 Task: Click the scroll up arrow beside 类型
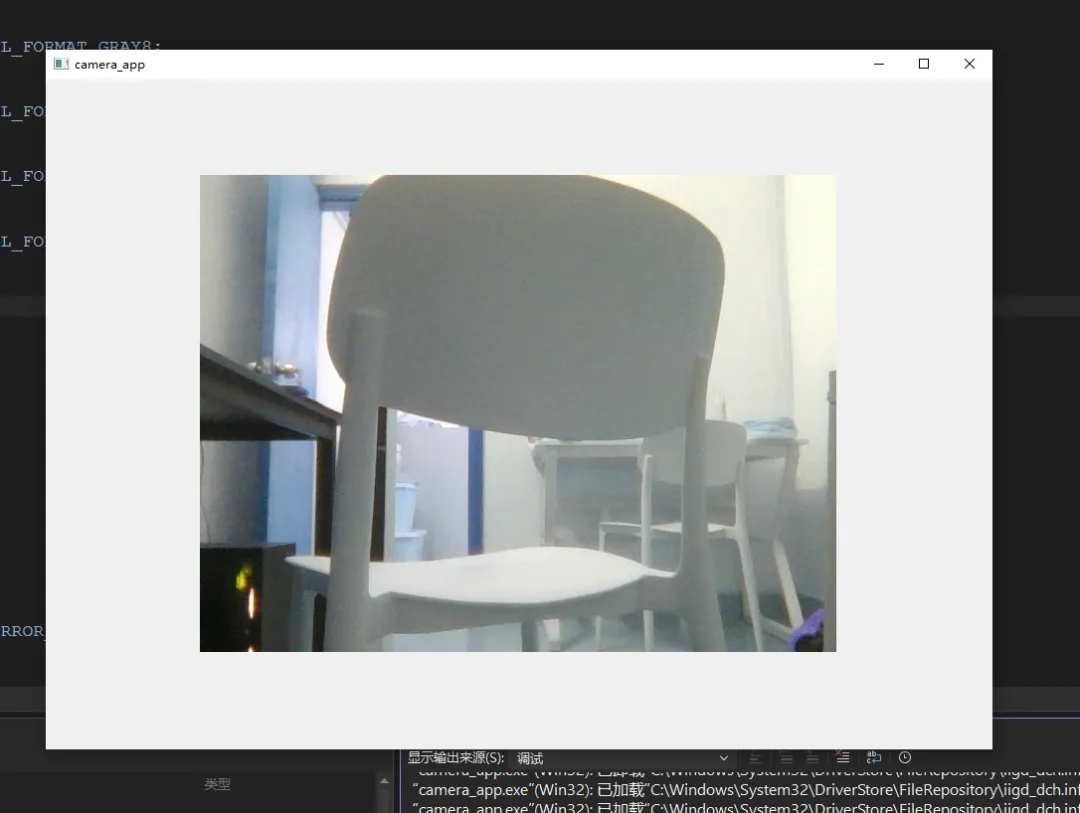coord(384,781)
